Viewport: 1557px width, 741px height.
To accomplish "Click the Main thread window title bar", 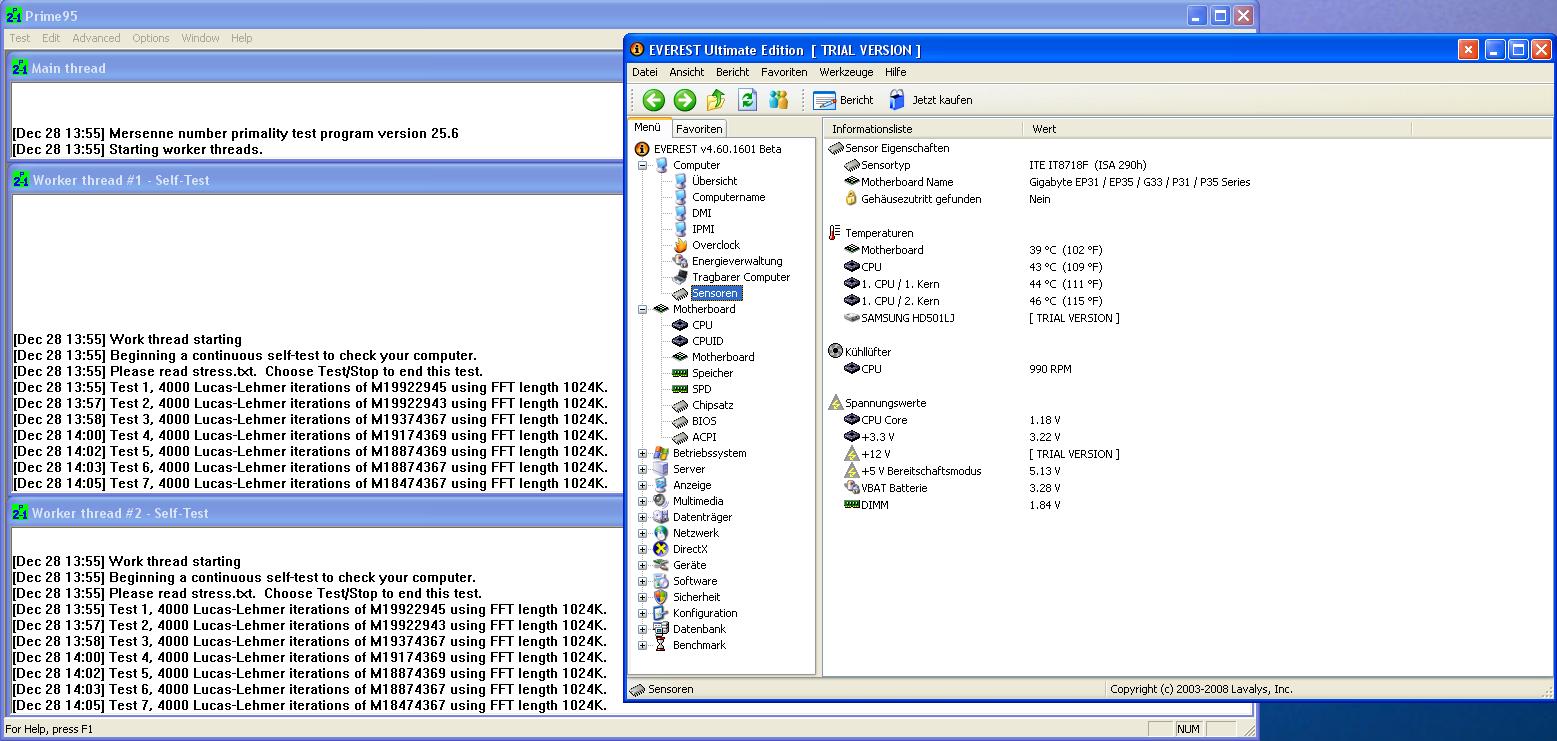I will (x=315, y=68).
